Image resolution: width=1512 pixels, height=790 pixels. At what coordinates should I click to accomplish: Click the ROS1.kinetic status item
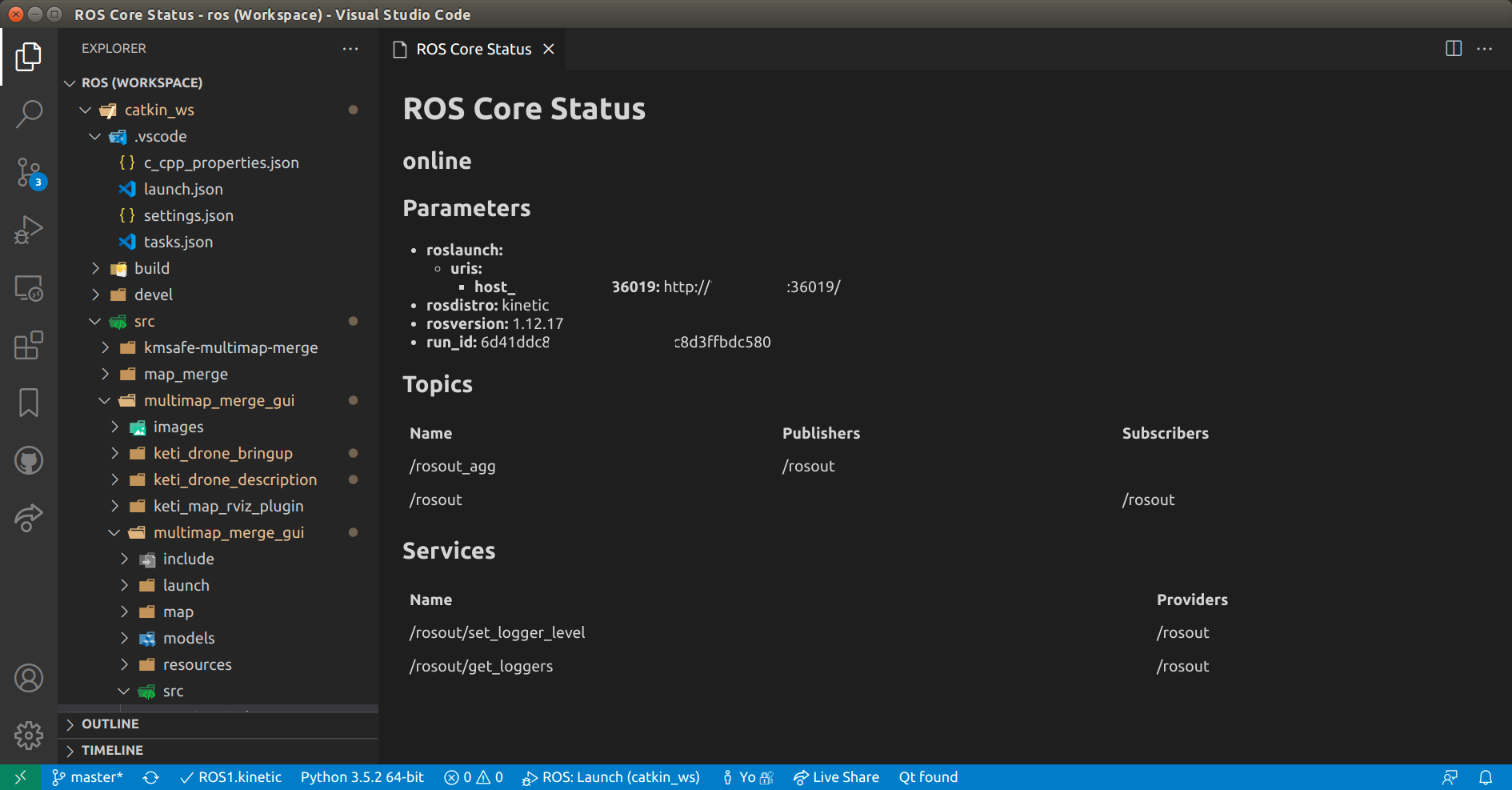pos(231,776)
